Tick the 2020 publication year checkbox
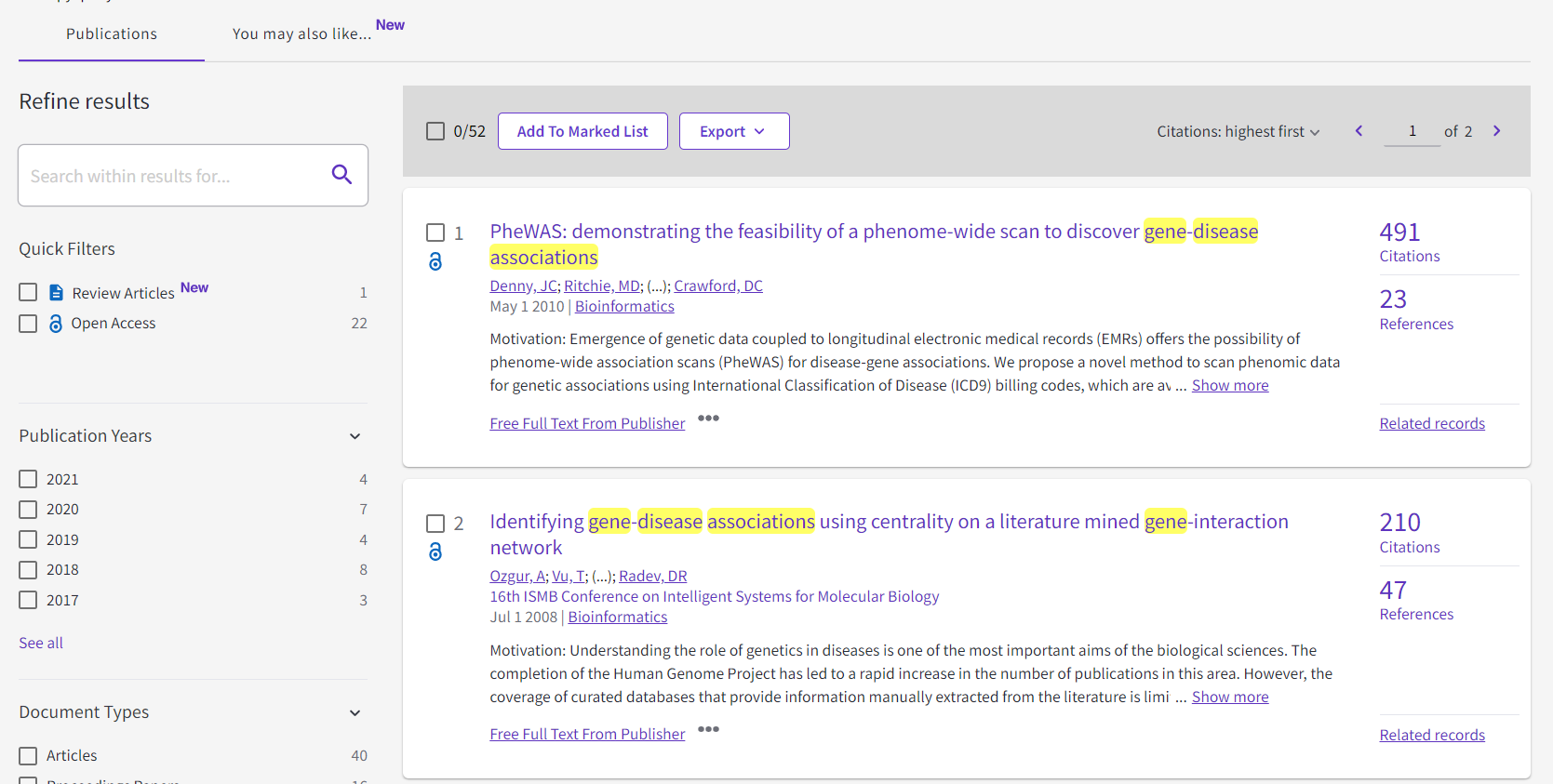This screenshot has width=1553, height=784. (x=28, y=510)
